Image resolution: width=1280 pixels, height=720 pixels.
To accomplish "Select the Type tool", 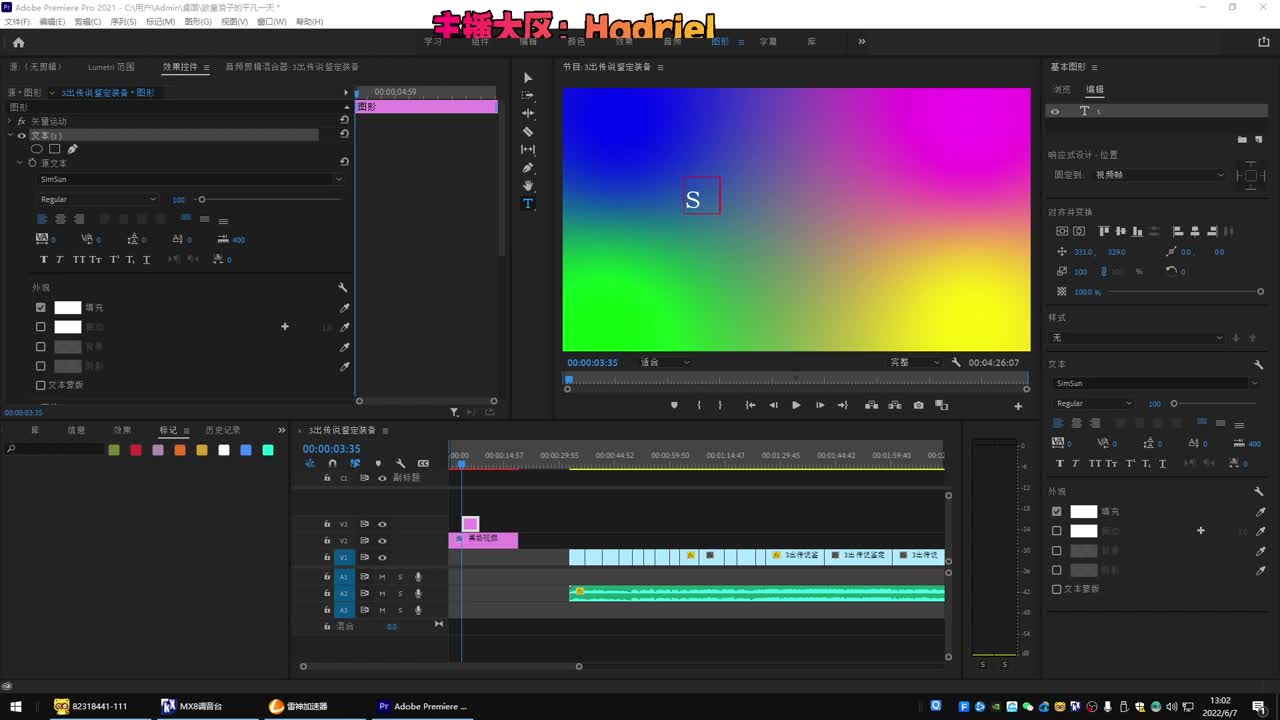I will pos(528,203).
